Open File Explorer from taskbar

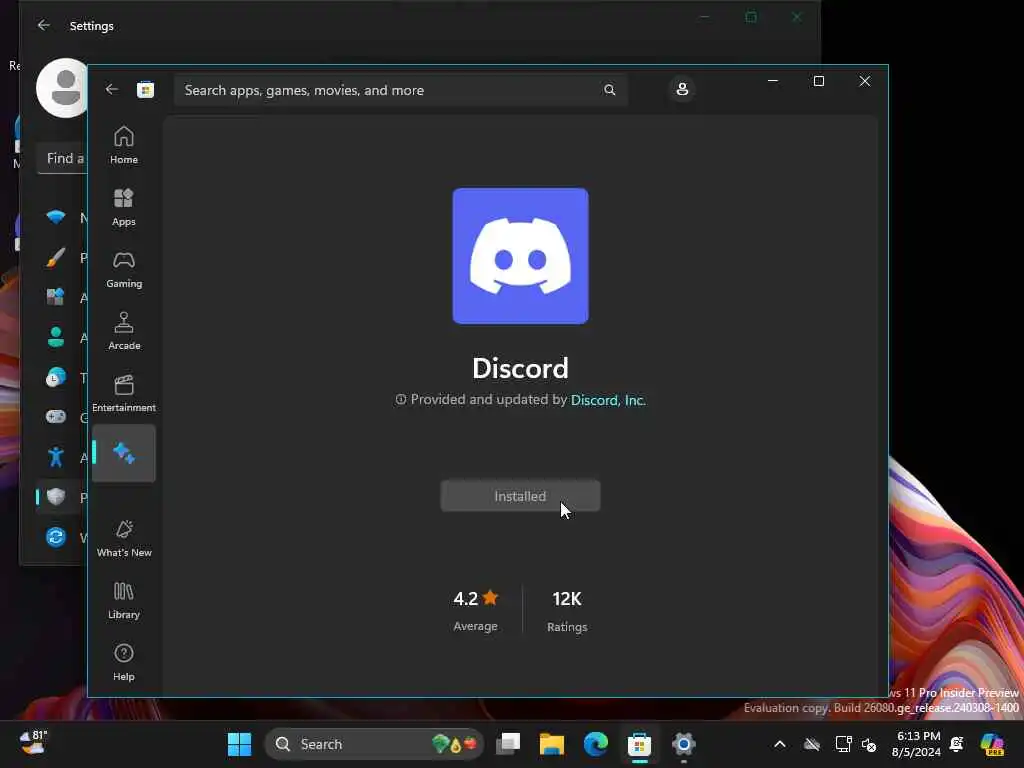[x=552, y=744]
